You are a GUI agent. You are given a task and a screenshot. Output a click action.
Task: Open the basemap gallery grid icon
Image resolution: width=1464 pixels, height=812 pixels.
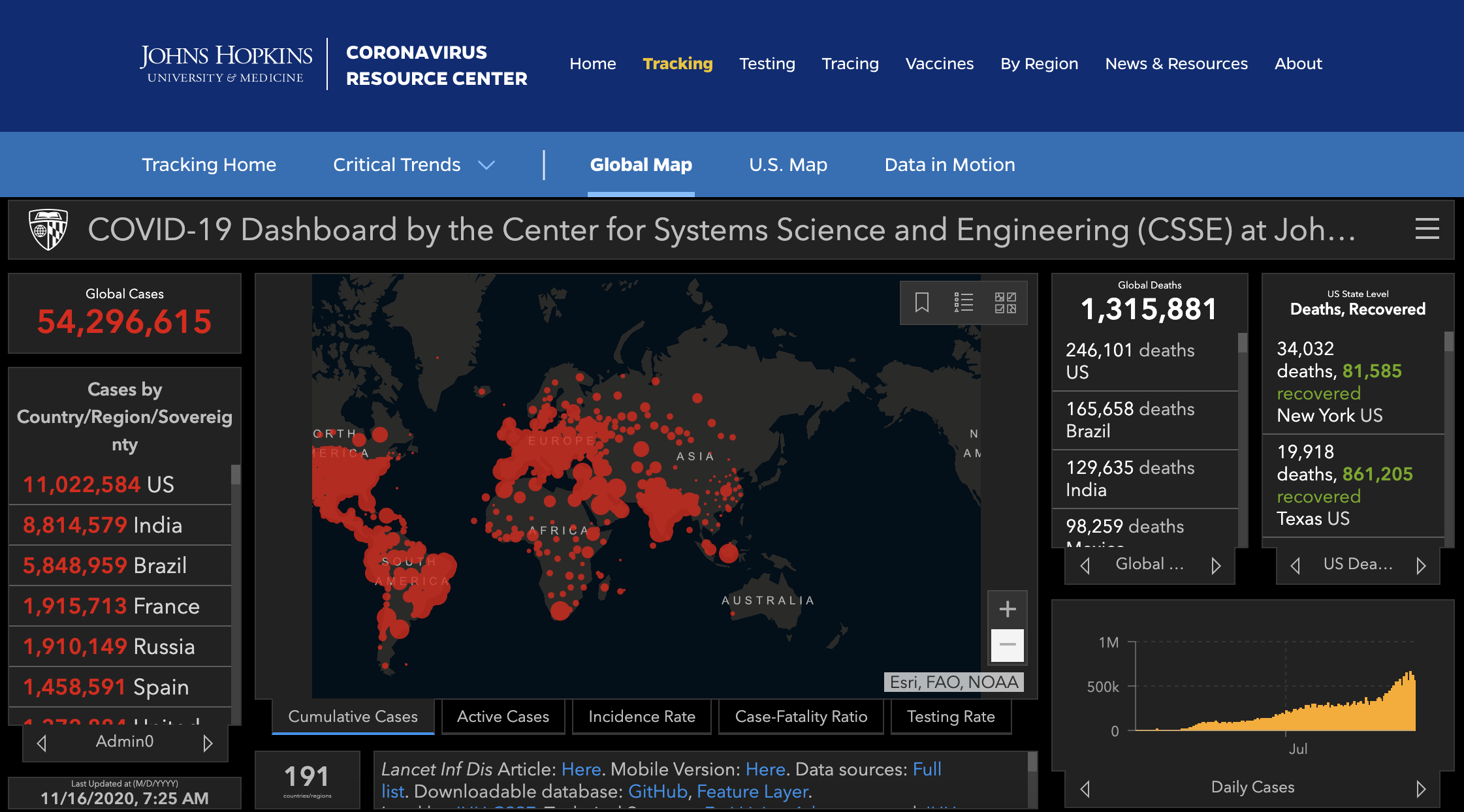coord(1005,302)
